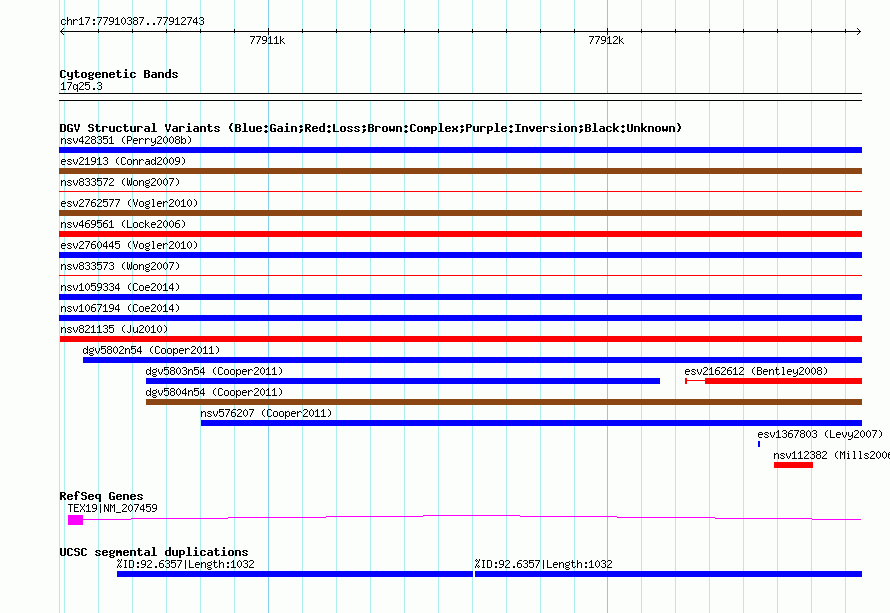The image size is (890, 613).
Task: Click the dgv5802n54 (Cooper2011) label
Action: (x=151, y=350)
